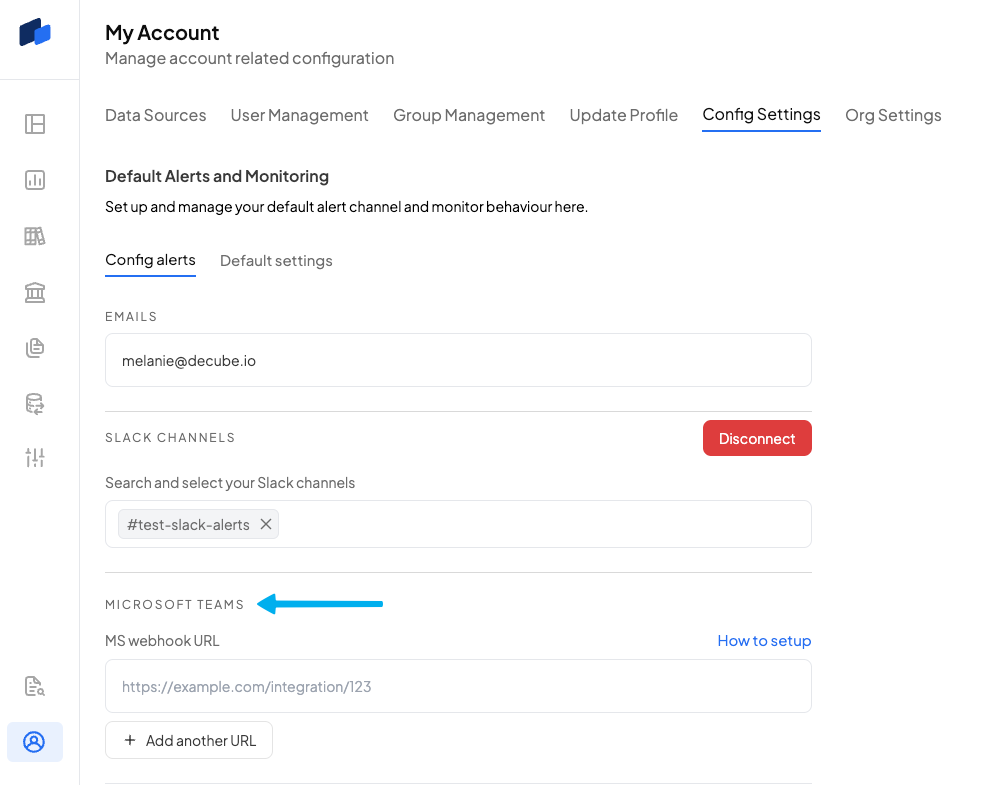Go to the Group Management tab
Screen dimensions: 1006x785
[x=469, y=115]
